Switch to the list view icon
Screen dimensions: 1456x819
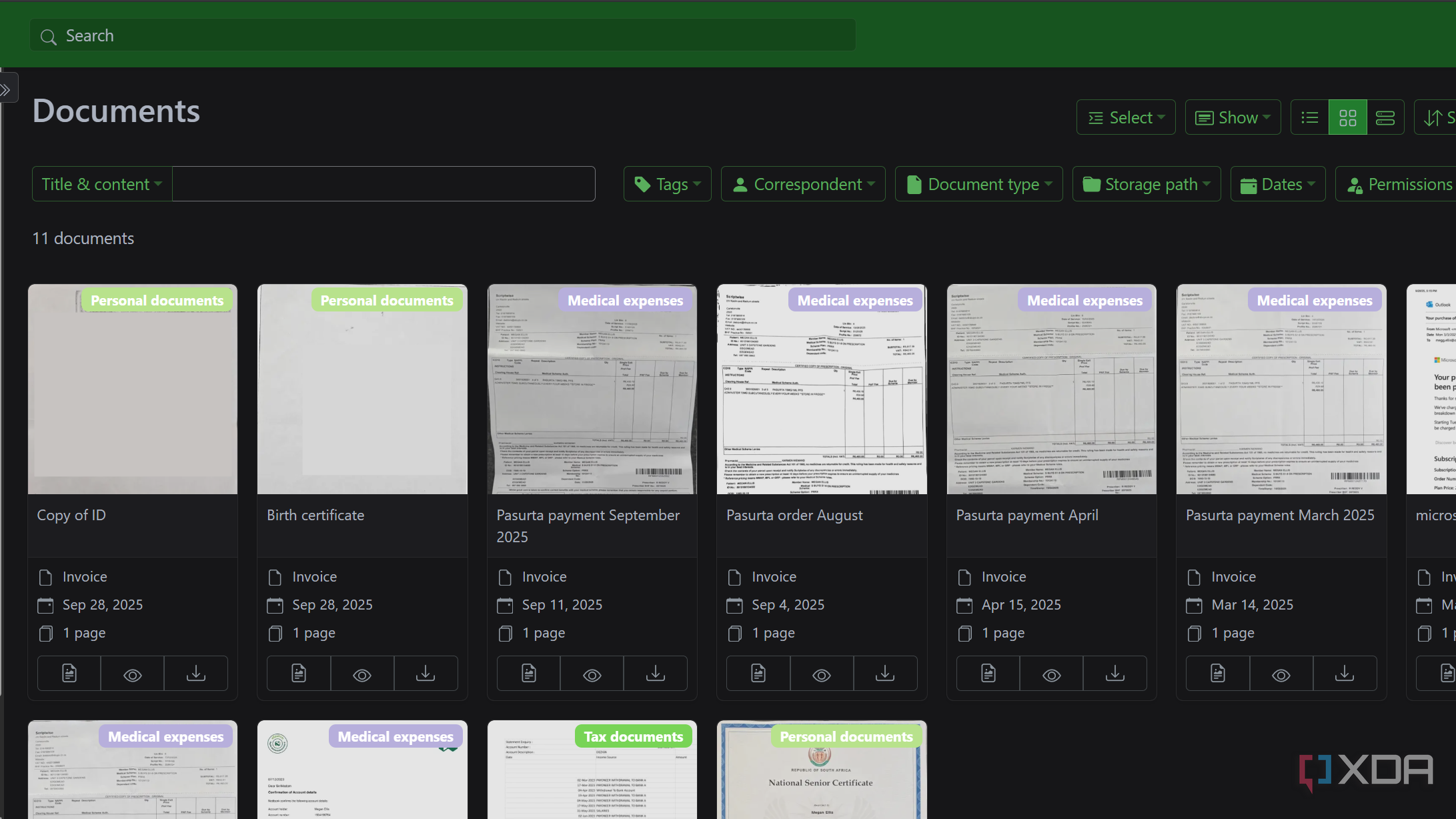[1309, 118]
